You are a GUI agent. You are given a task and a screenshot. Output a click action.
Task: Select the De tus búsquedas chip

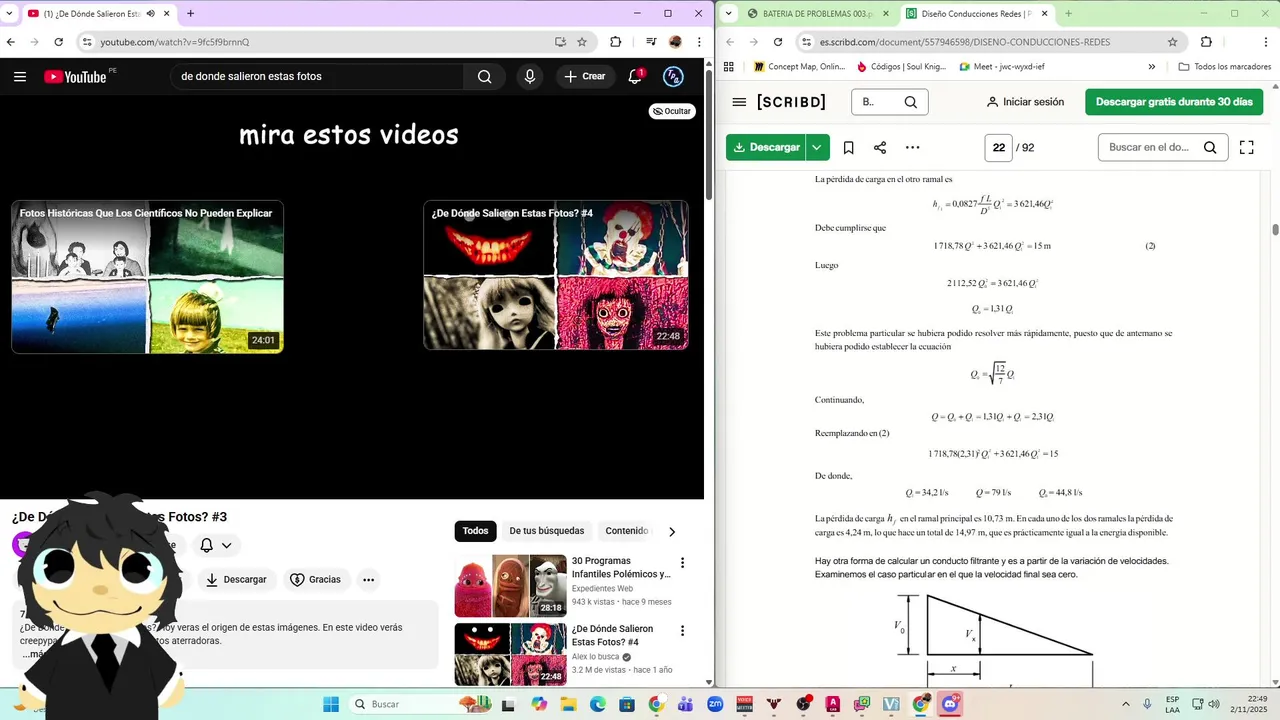pos(547,531)
